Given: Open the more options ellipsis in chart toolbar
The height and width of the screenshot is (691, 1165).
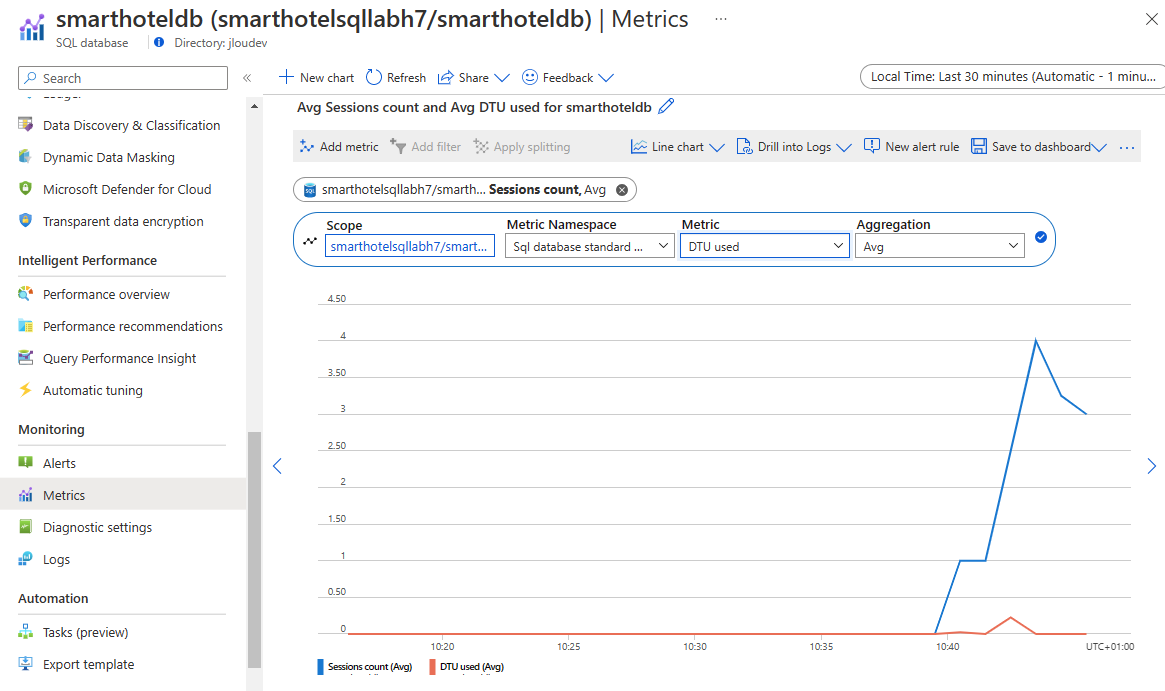Looking at the screenshot, I should tap(1126, 147).
